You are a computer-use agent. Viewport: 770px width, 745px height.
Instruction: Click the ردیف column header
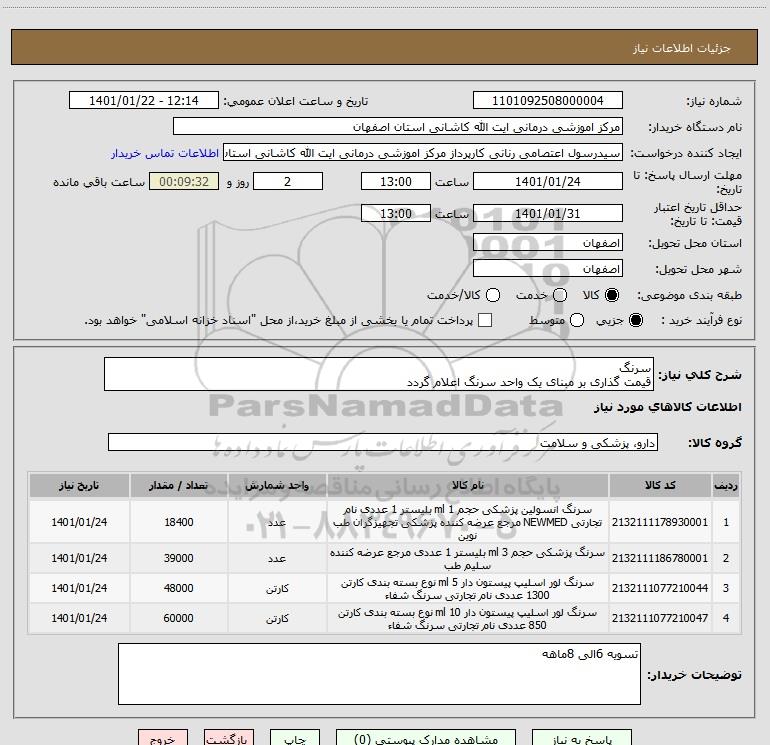(726, 486)
